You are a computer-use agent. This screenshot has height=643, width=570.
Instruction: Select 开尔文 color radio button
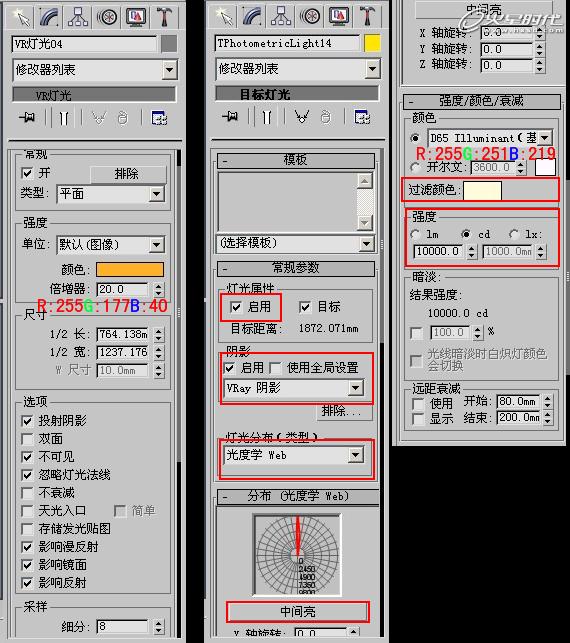point(415,167)
